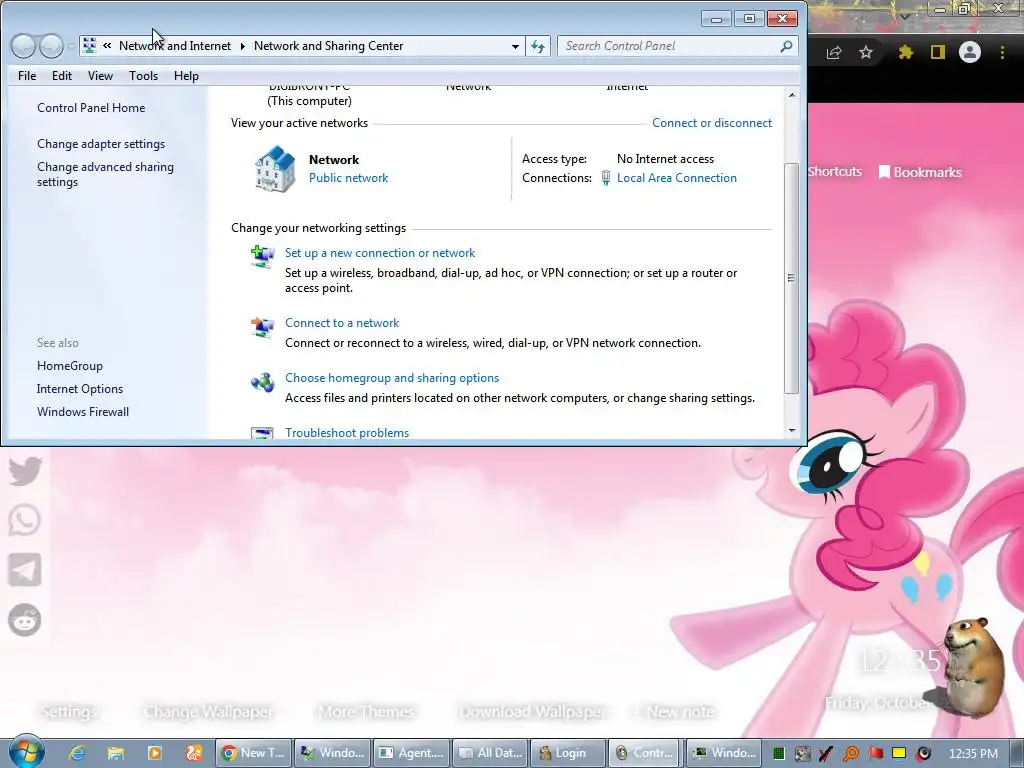The image size is (1024, 768).
Task: Click the Public network link
Action: [x=348, y=178]
